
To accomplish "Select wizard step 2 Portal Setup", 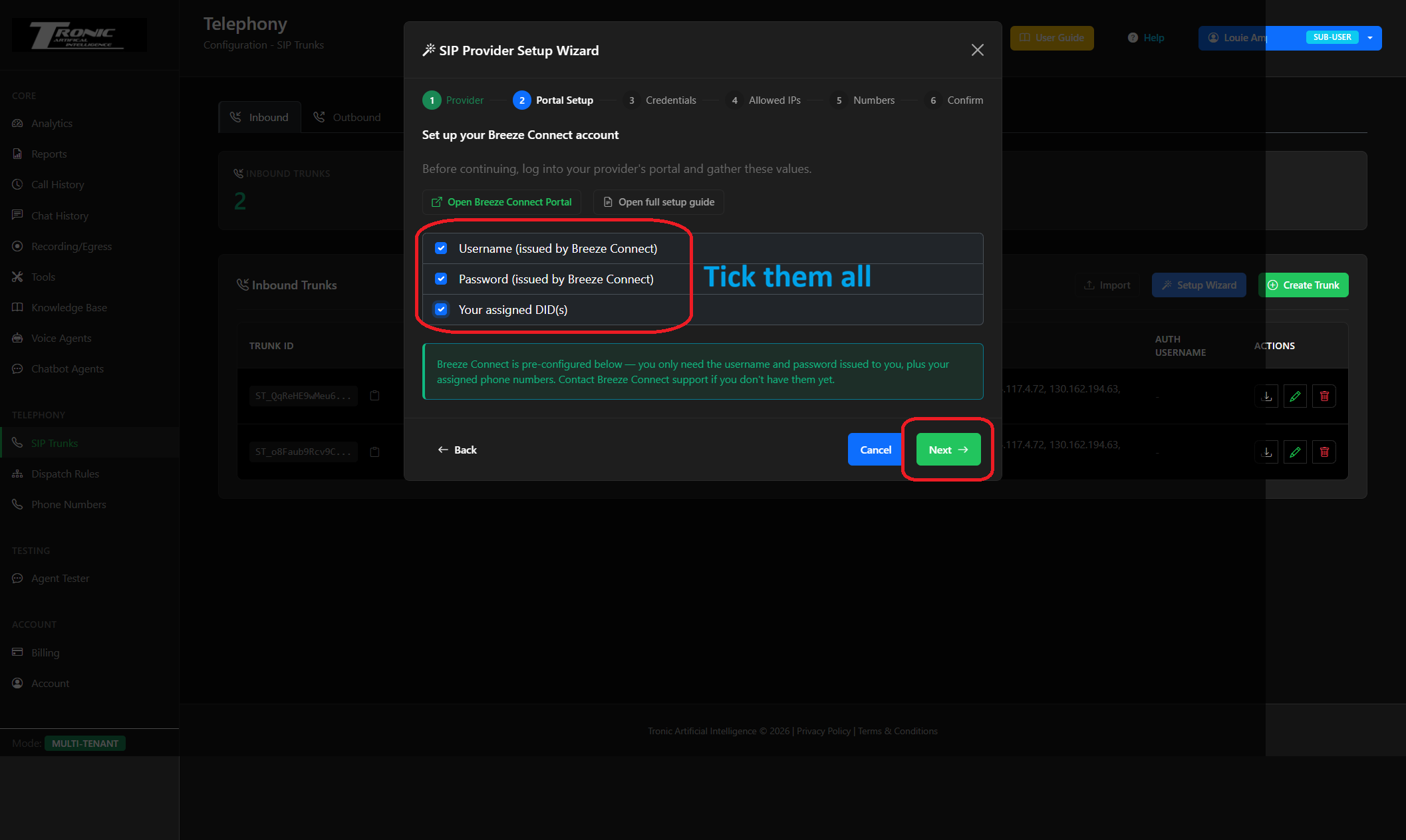I will (553, 100).
